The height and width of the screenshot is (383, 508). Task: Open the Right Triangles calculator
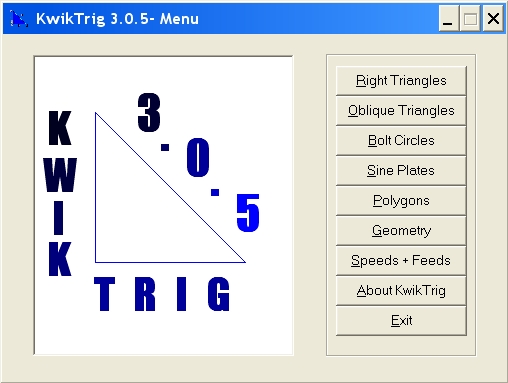click(x=401, y=81)
